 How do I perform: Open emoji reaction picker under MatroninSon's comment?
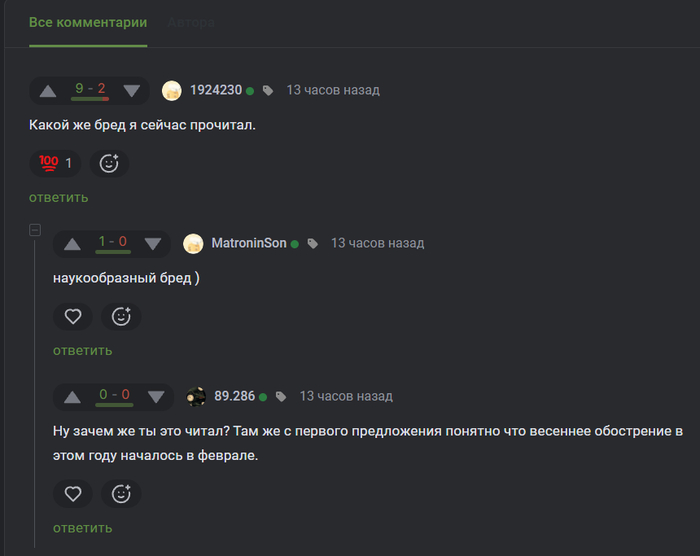click(x=121, y=317)
